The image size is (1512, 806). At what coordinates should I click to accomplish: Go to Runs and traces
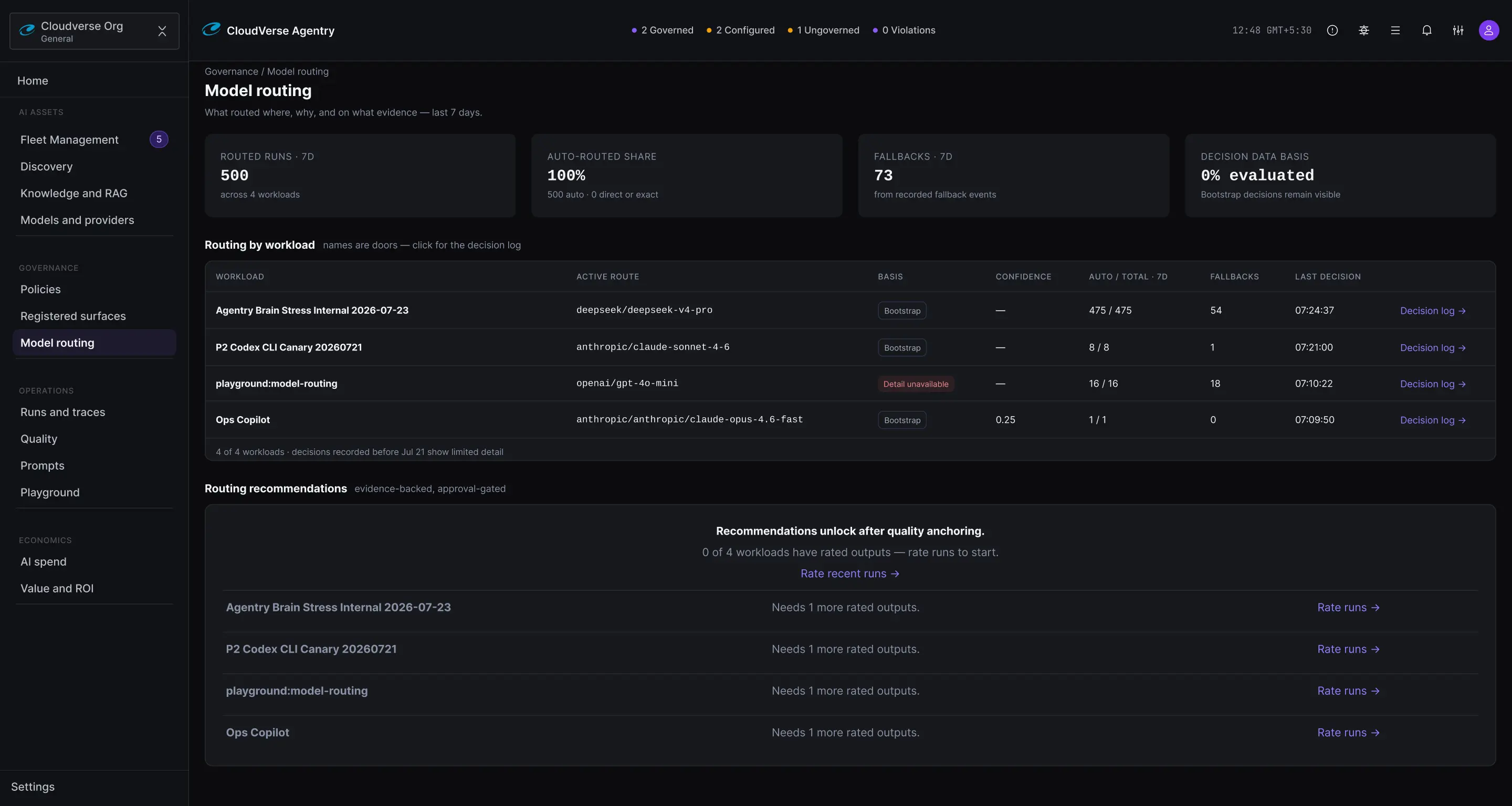63,412
